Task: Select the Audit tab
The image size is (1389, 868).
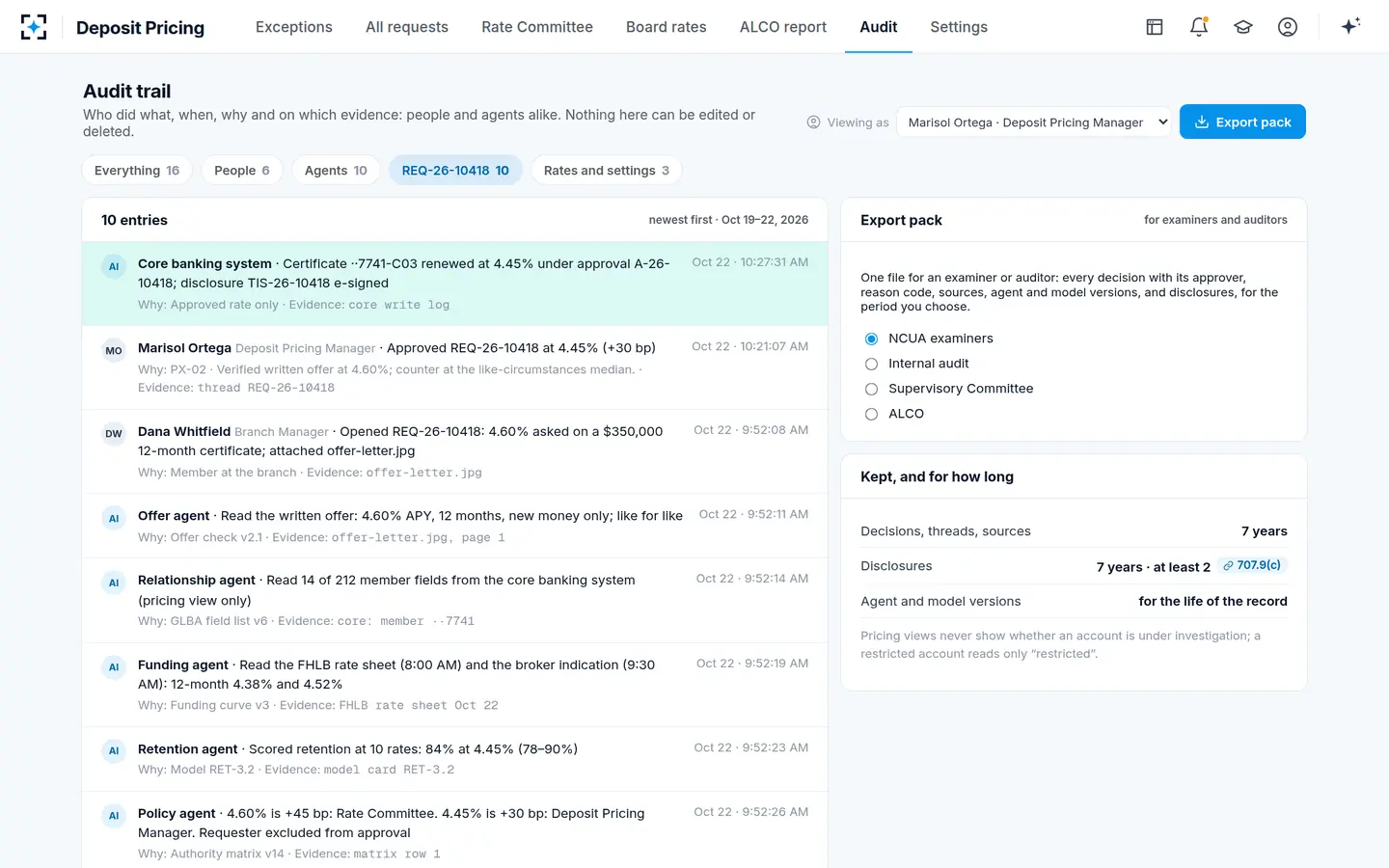Action: click(879, 27)
